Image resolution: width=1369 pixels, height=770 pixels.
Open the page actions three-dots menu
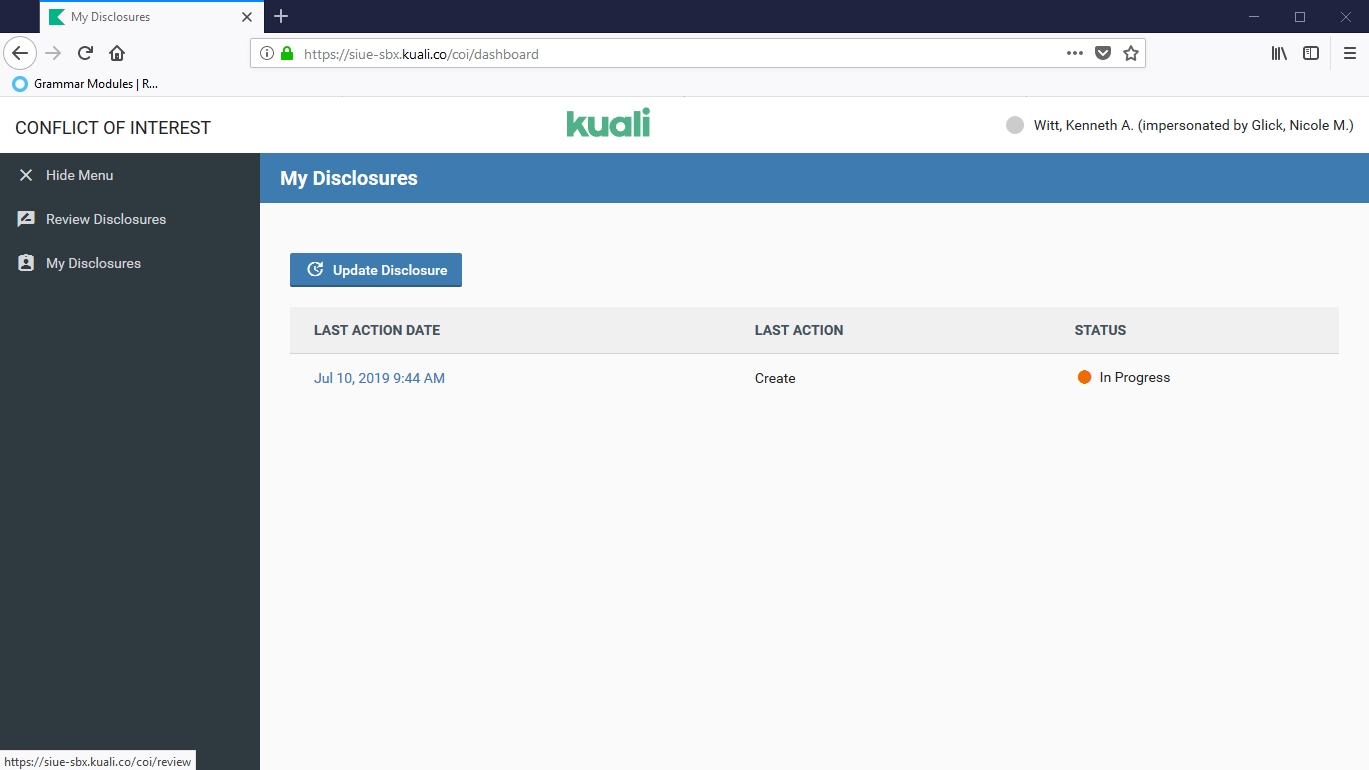[x=1074, y=54]
